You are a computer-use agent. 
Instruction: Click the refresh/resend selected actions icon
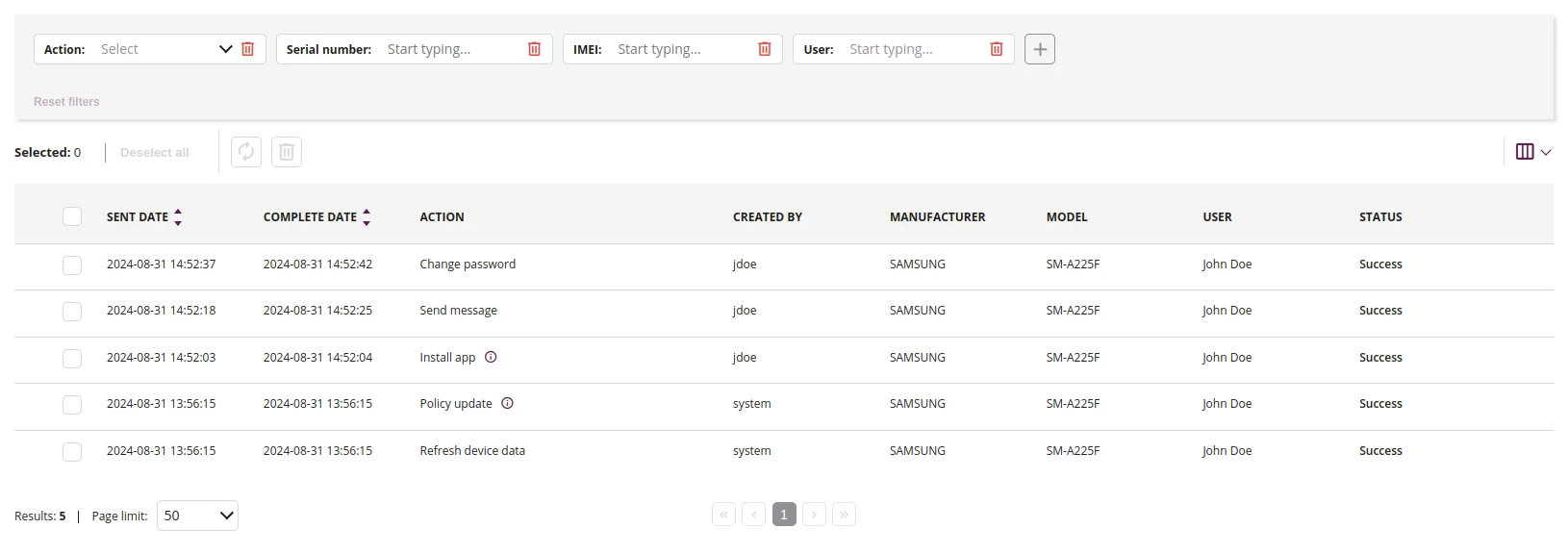246,152
